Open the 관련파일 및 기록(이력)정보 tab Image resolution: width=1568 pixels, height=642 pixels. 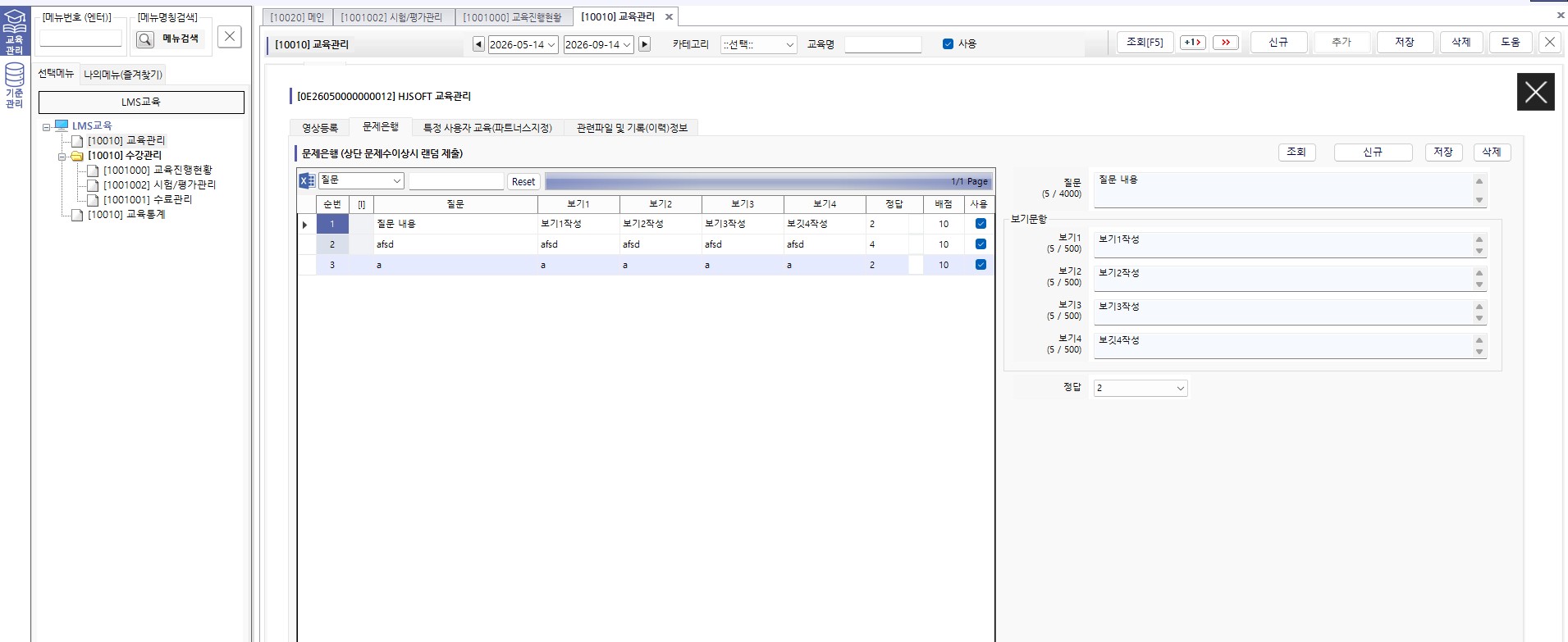pos(632,128)
